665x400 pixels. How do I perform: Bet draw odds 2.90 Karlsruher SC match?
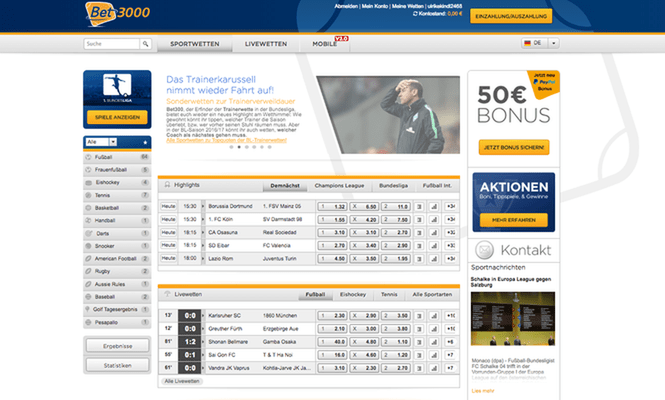[364, 316]
